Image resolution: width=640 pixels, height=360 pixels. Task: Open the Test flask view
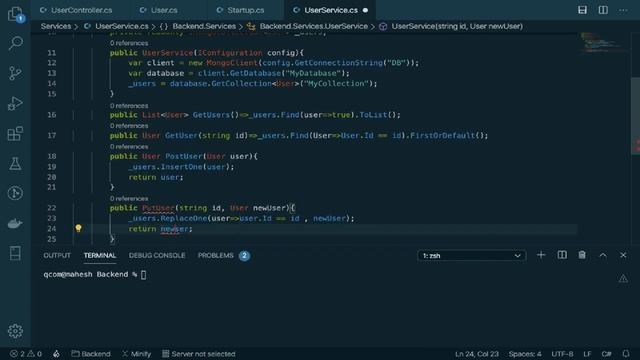tap(15, 163)
